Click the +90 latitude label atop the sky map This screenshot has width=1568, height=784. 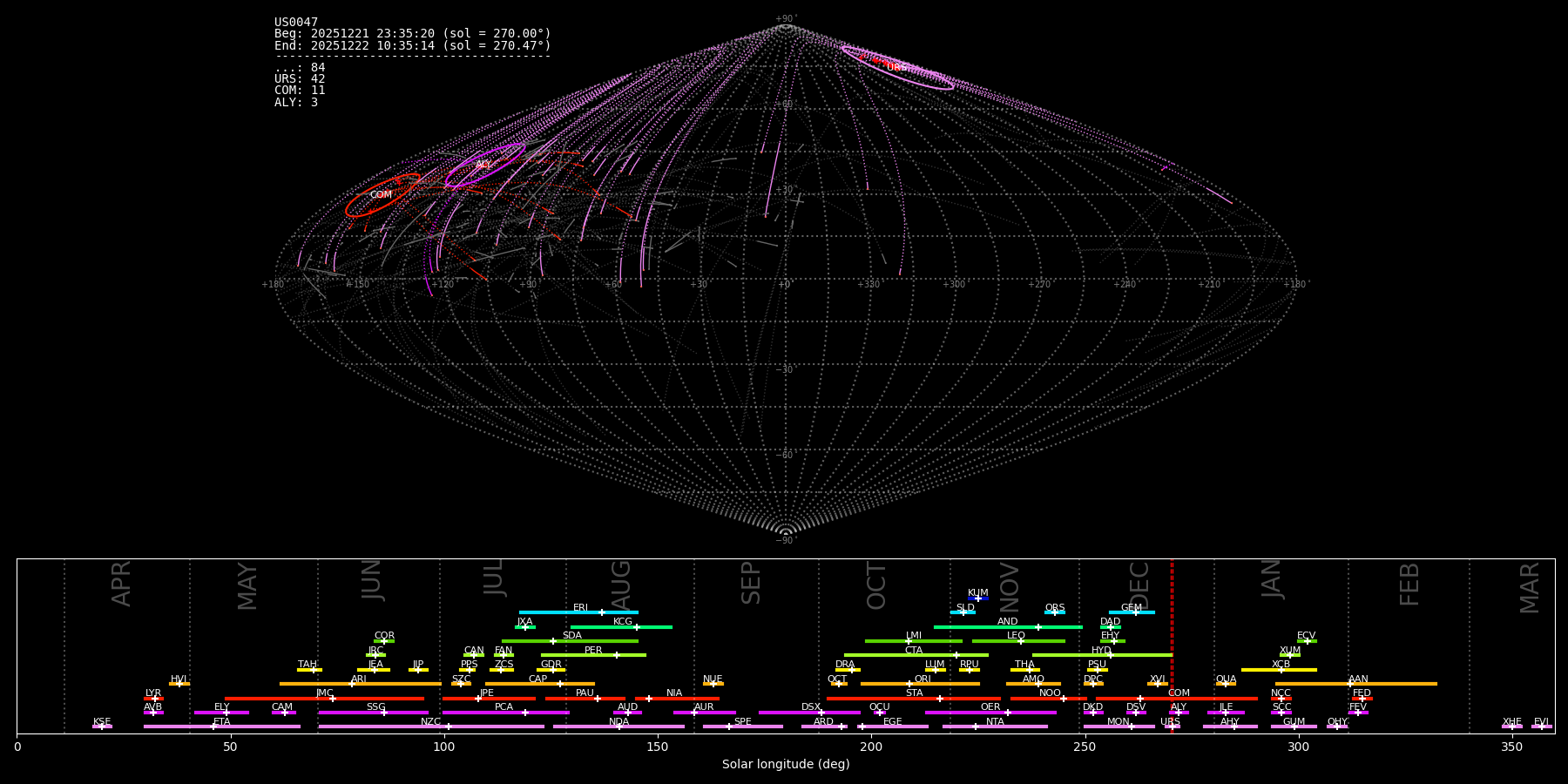pos(786,19)
